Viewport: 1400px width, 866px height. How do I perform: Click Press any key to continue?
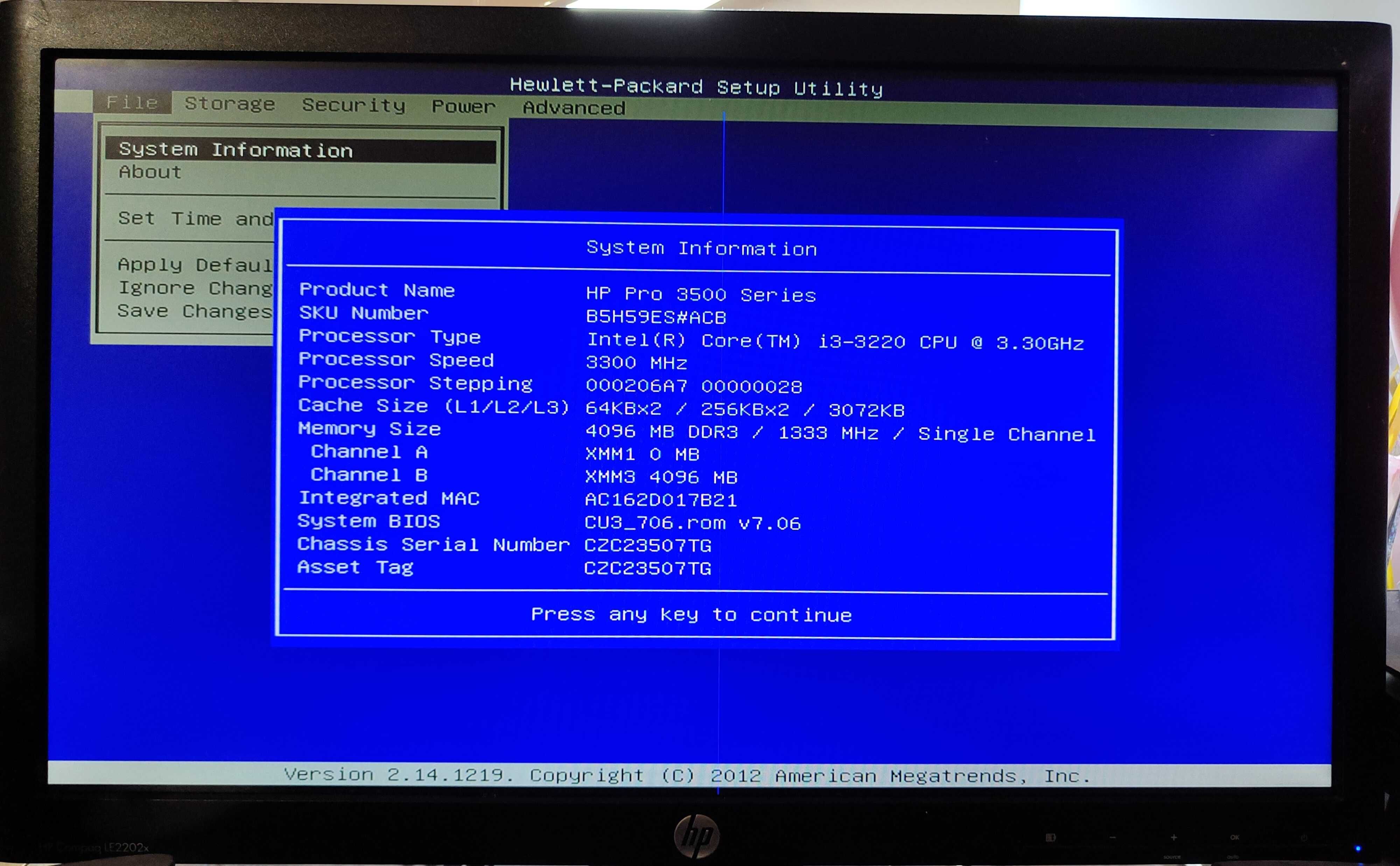click(691, 615)
